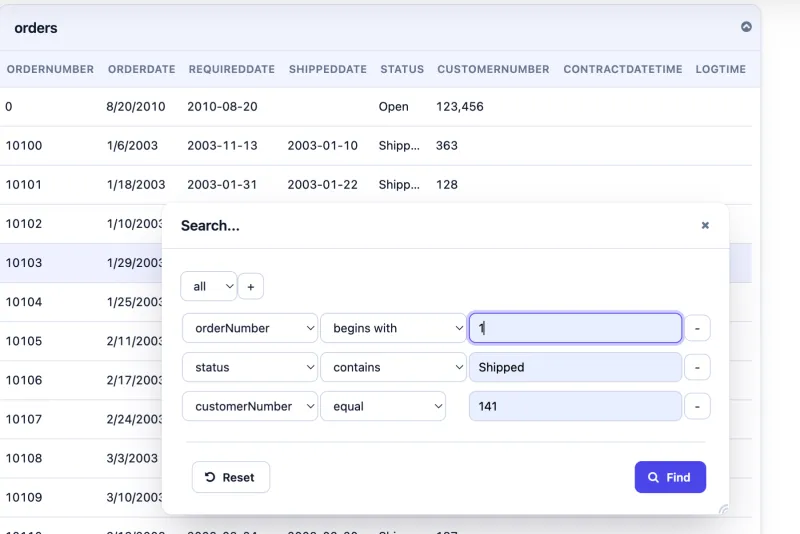Click the 1/18/2003 order date
The image size is (800, 534).
pyautogui.click(x=136, y=185)
